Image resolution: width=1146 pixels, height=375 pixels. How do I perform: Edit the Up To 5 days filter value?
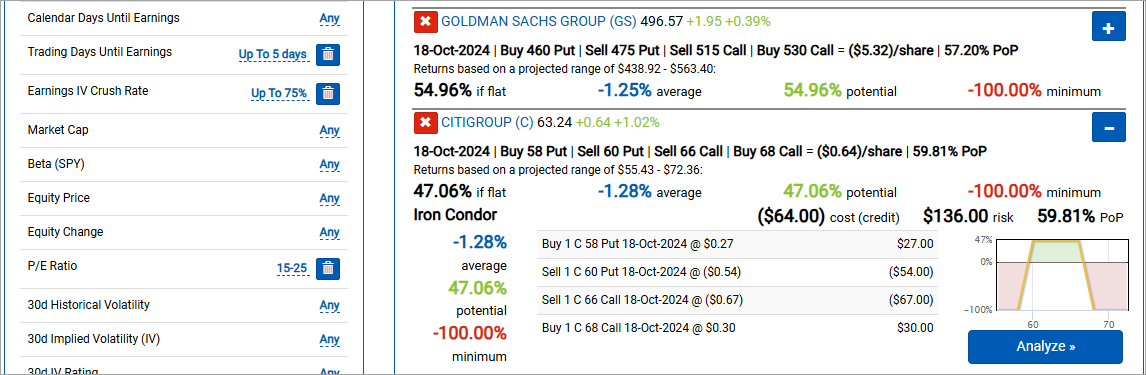click(x=273, y=55)
